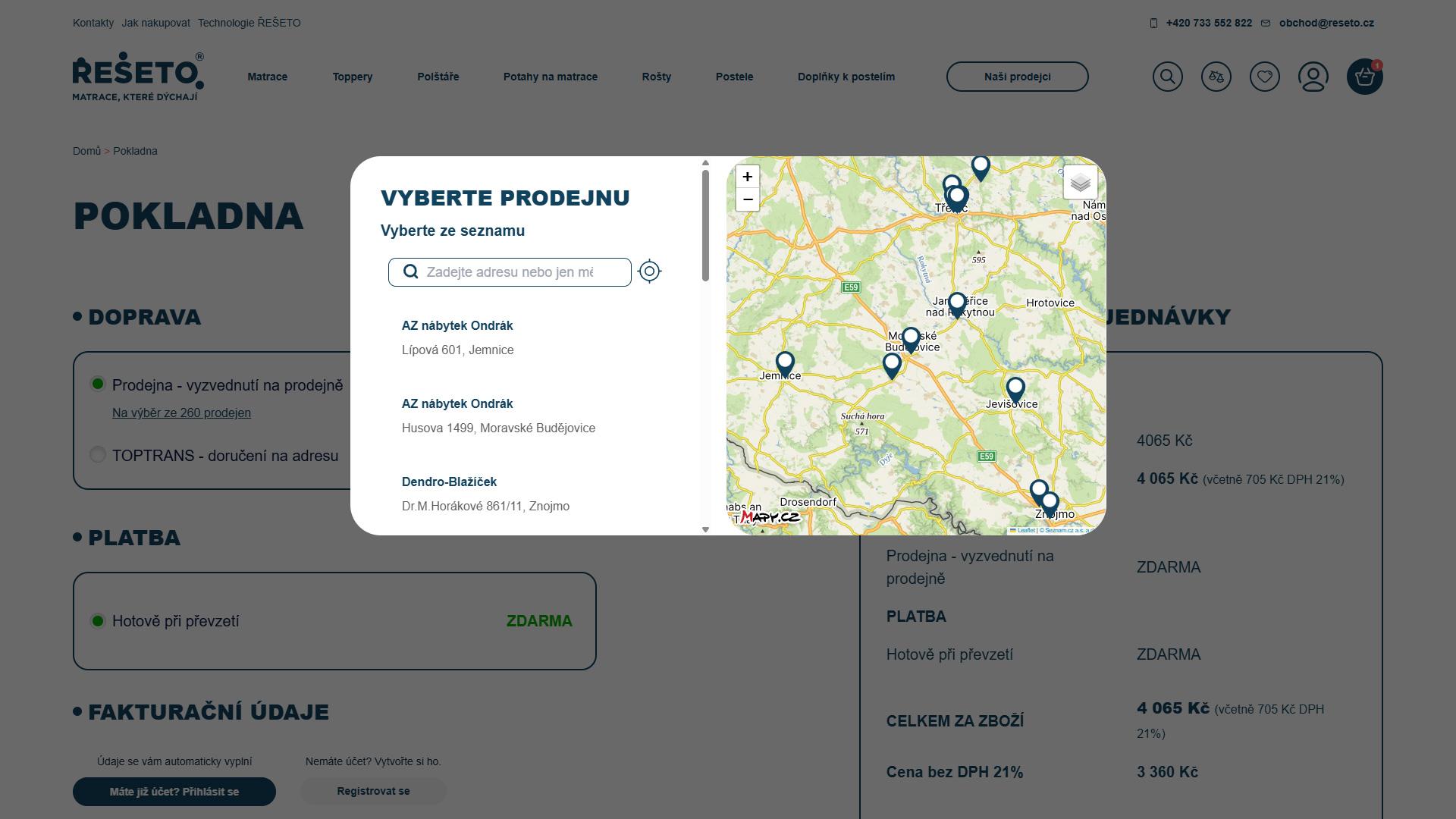
Task: Open Technologie ŘEŠETO link
Action: click(x=249, y=23)
